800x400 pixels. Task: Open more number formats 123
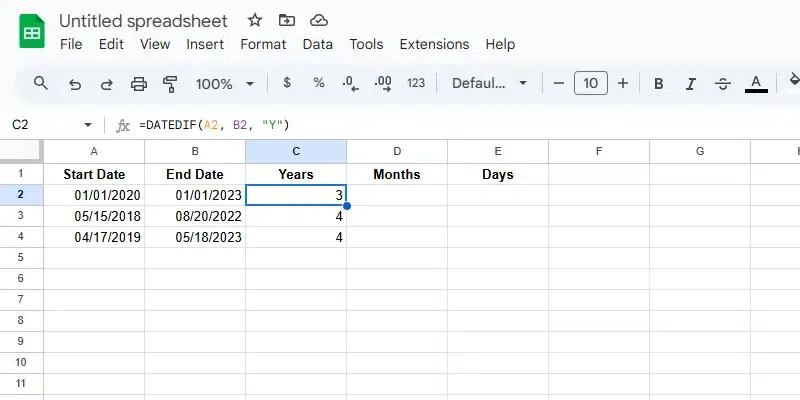coord(416,83)
